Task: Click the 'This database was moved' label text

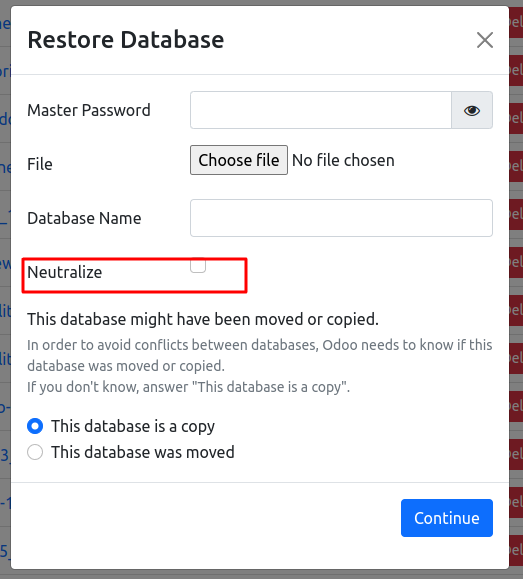Action: pyautogui.click(x=143, y=452)
